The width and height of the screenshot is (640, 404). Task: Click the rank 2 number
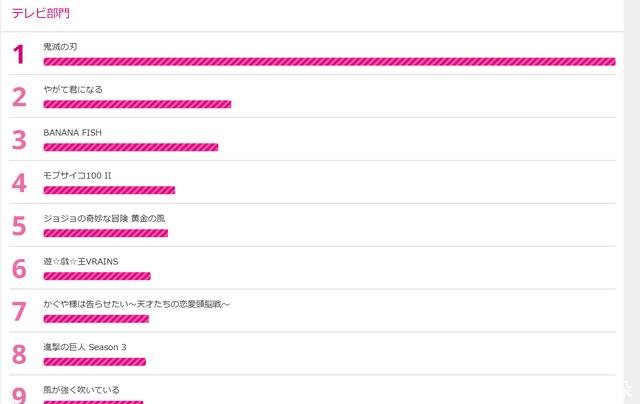pyautogui.click(x=18, y=97)
